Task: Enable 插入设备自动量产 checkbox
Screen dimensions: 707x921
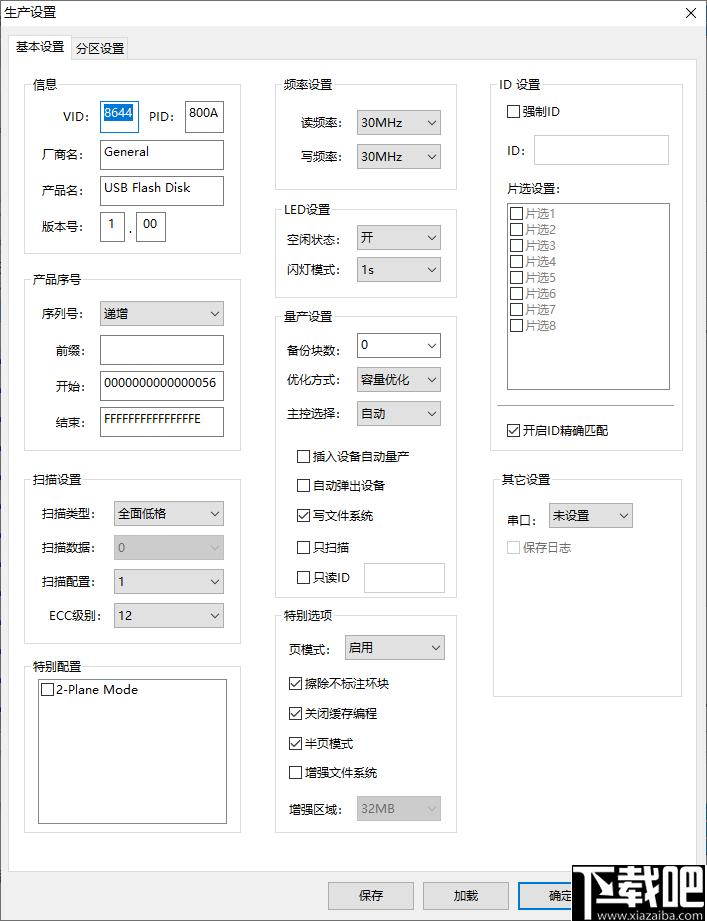Action: (304, 456)
